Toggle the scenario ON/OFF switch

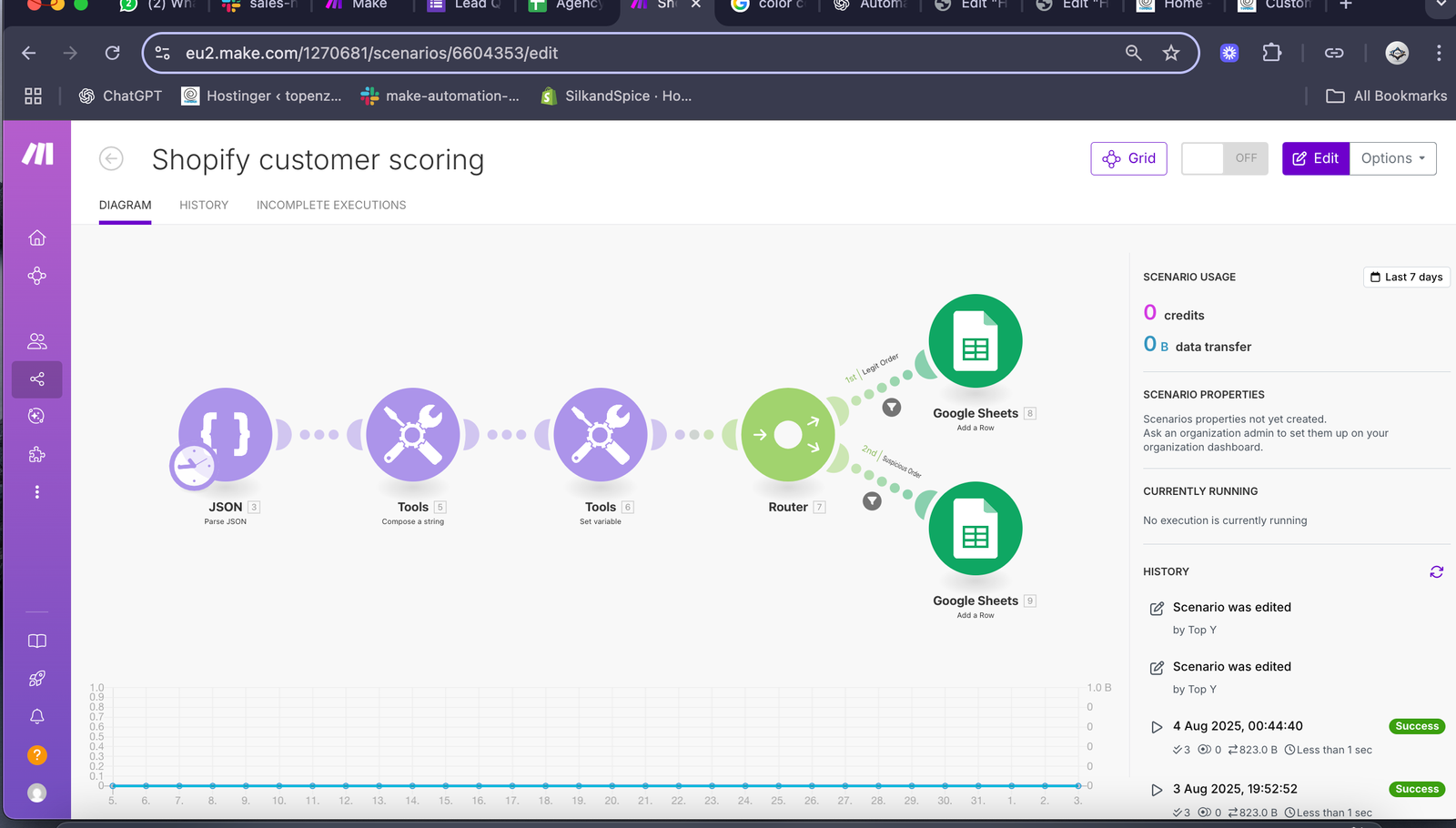[x=1224, y=158]
